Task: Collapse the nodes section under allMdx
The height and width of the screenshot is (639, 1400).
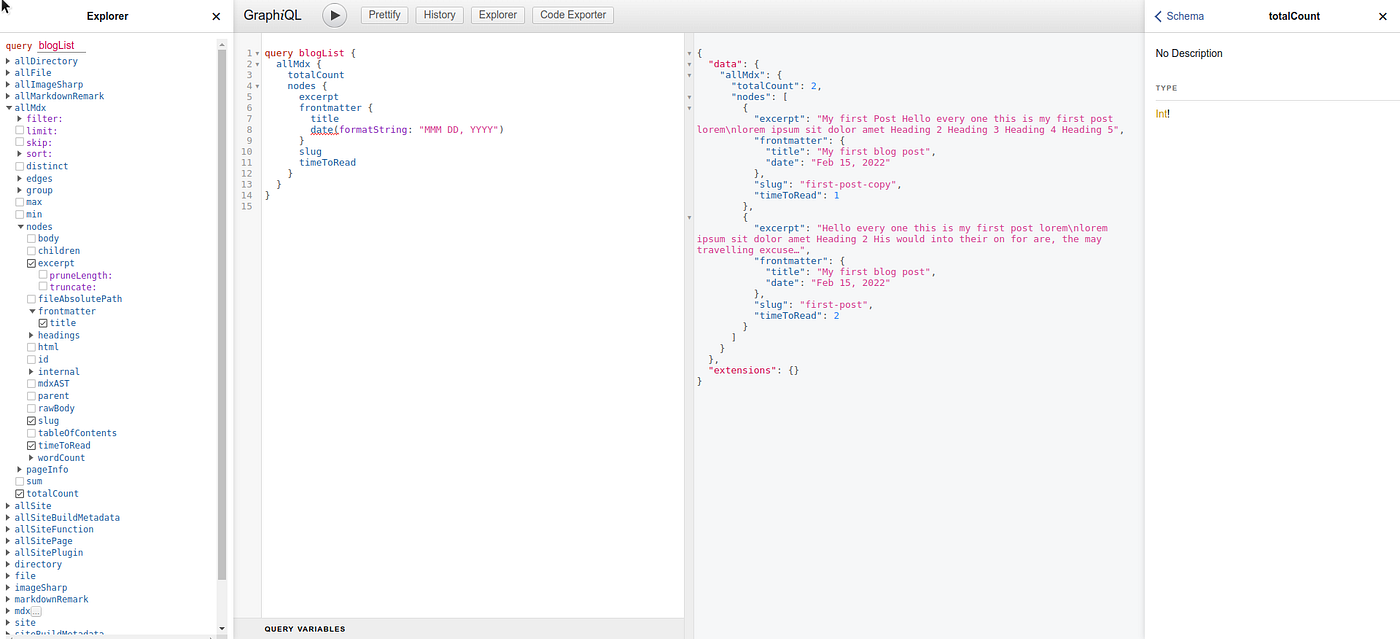Action: coord(19,226)
